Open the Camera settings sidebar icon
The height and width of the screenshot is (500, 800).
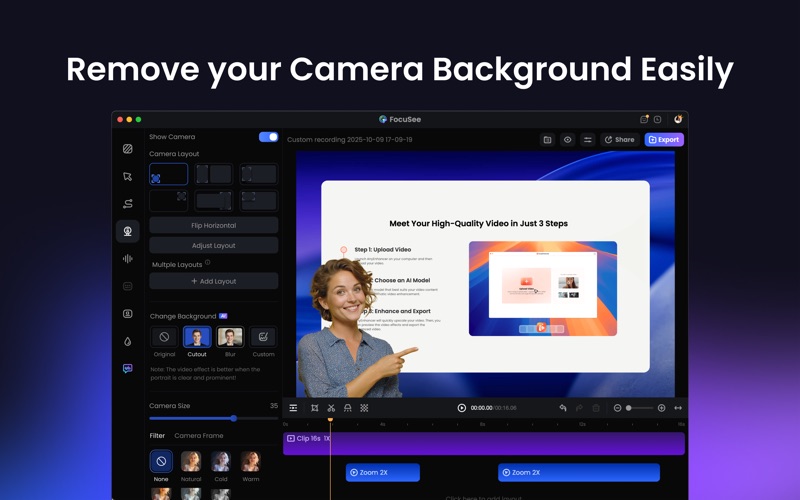pos(128,231)
